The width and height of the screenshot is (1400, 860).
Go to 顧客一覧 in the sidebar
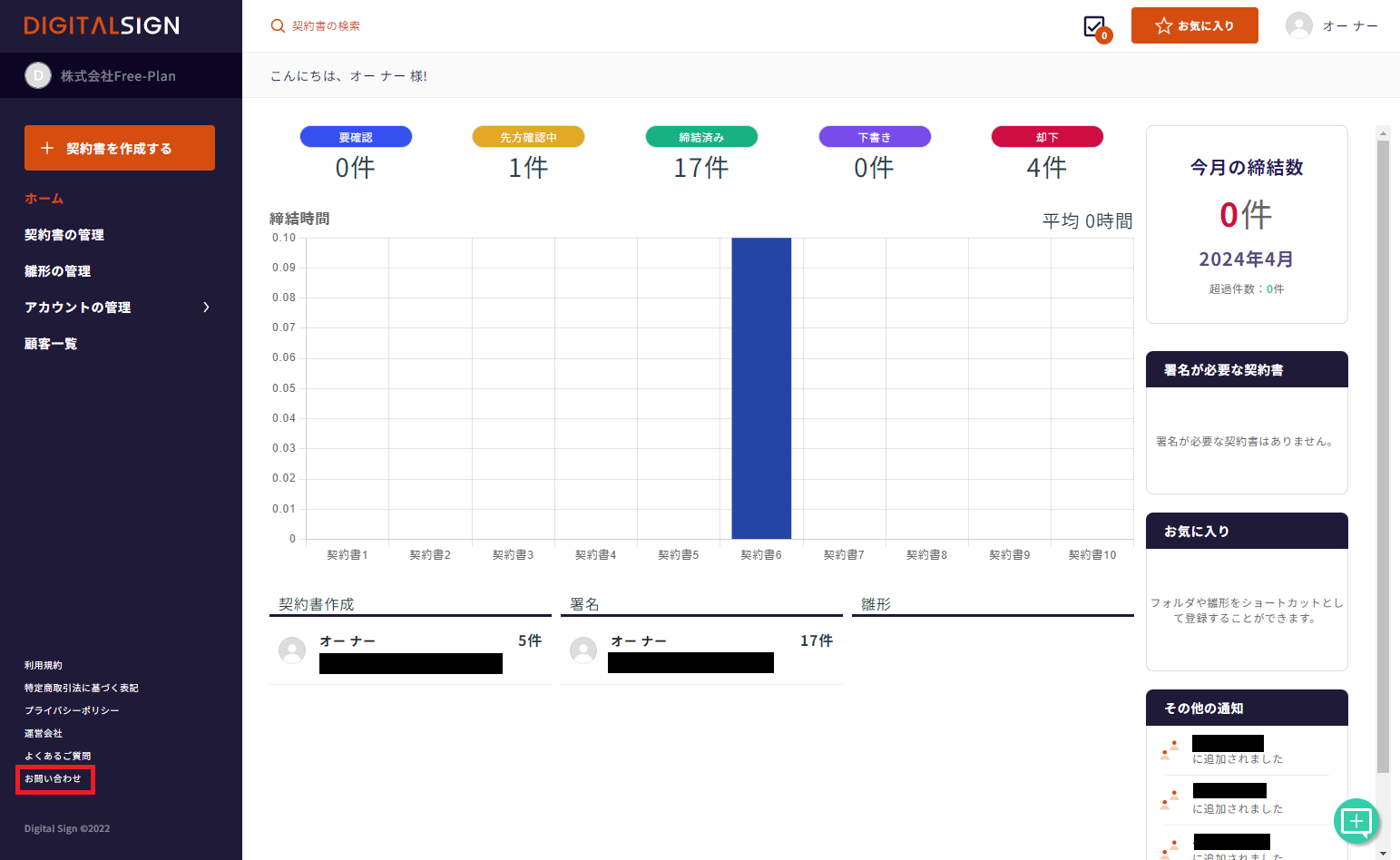(x=51, y=344)
